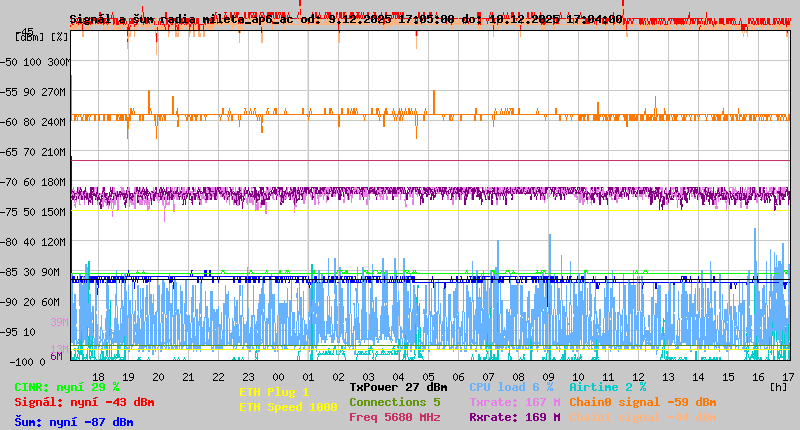Click hour label '00' on time axis
This screenshot has height=430, width=800.
[x=279, y=377]
